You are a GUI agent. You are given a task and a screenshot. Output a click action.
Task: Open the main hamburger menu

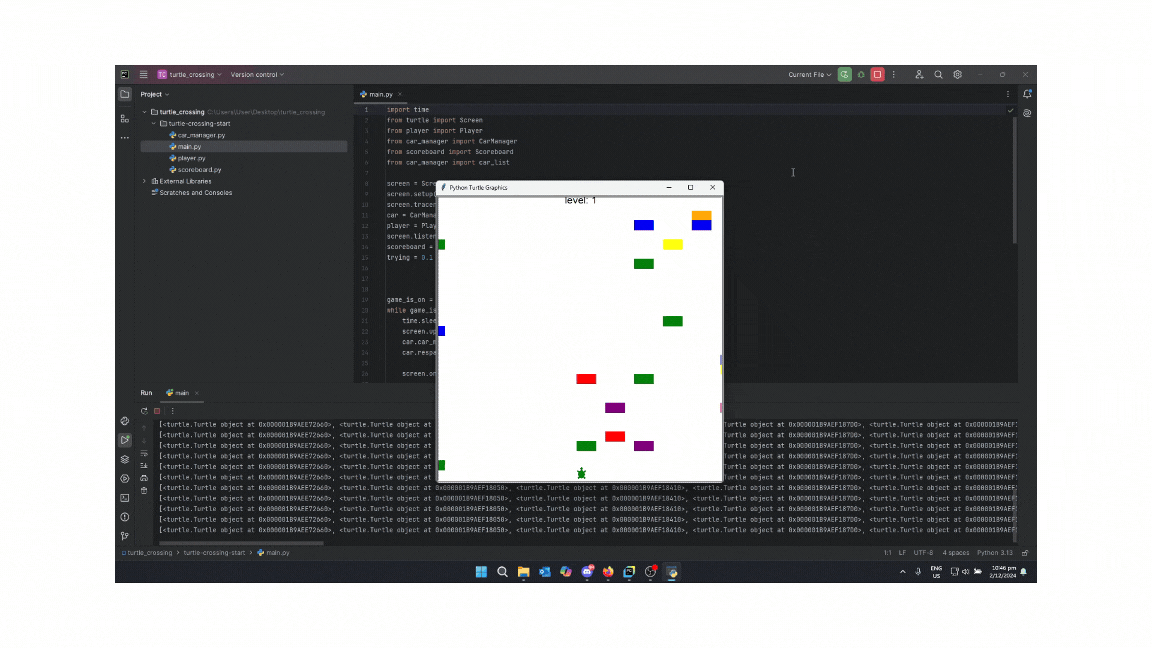(x=144, y=75)
